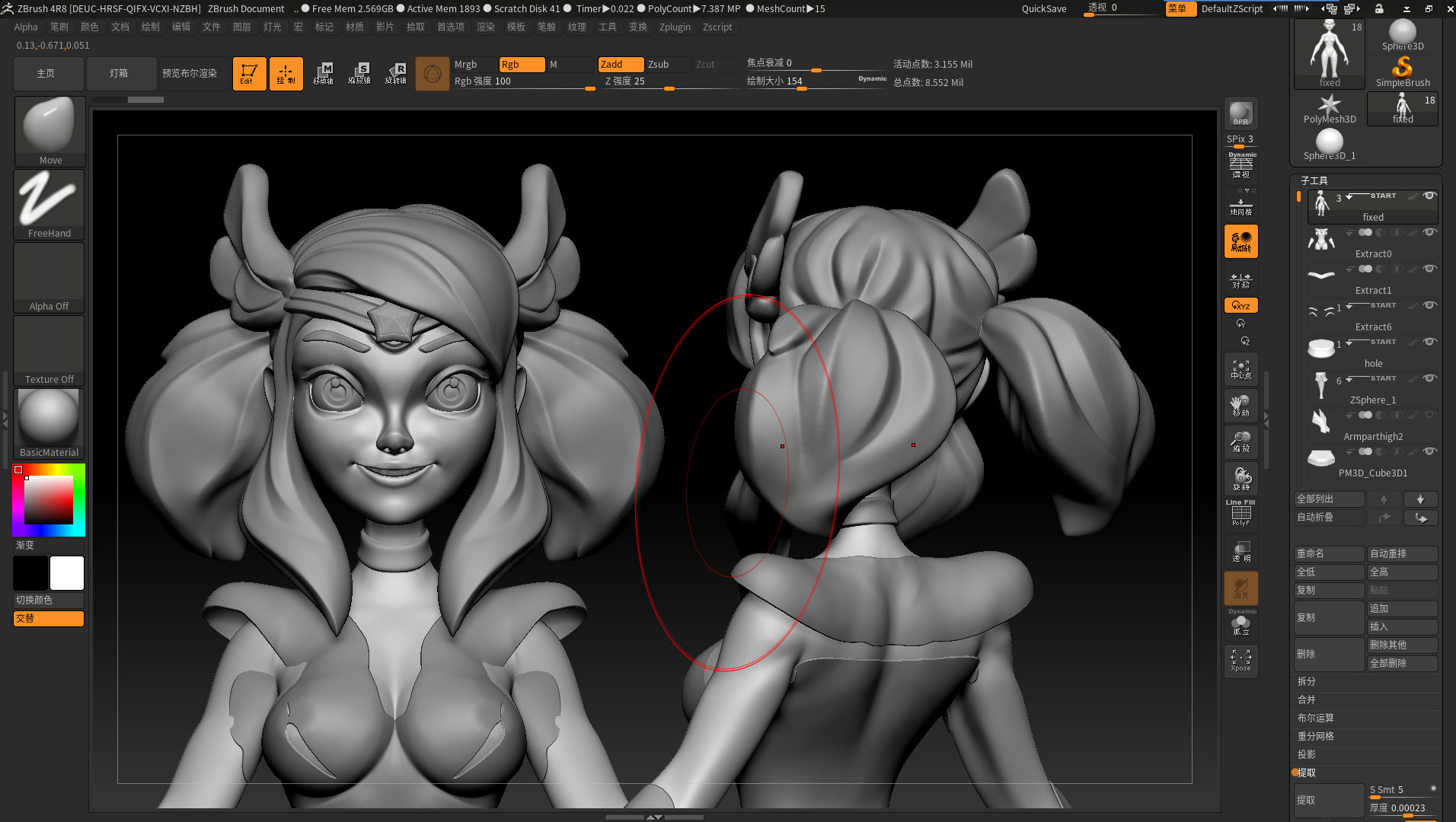Toggle the Zadd sculpt mode
Viewport: 1456px width, 822px height.
tap(621, 65)
